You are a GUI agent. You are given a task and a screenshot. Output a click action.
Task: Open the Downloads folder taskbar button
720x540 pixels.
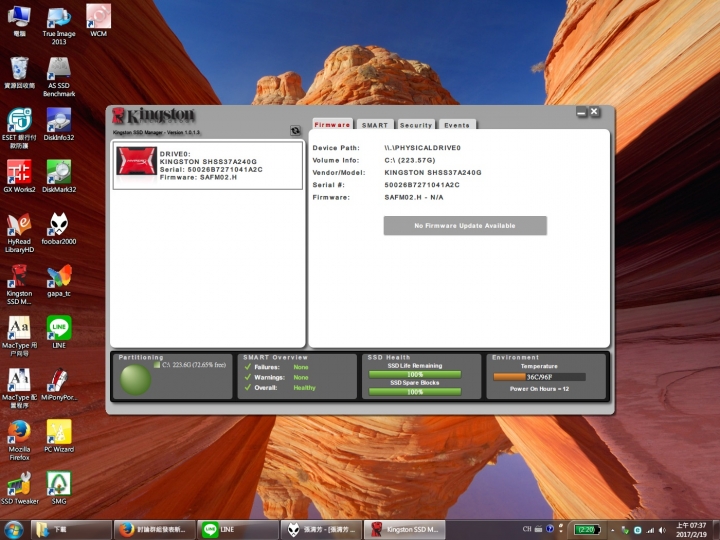71,529
